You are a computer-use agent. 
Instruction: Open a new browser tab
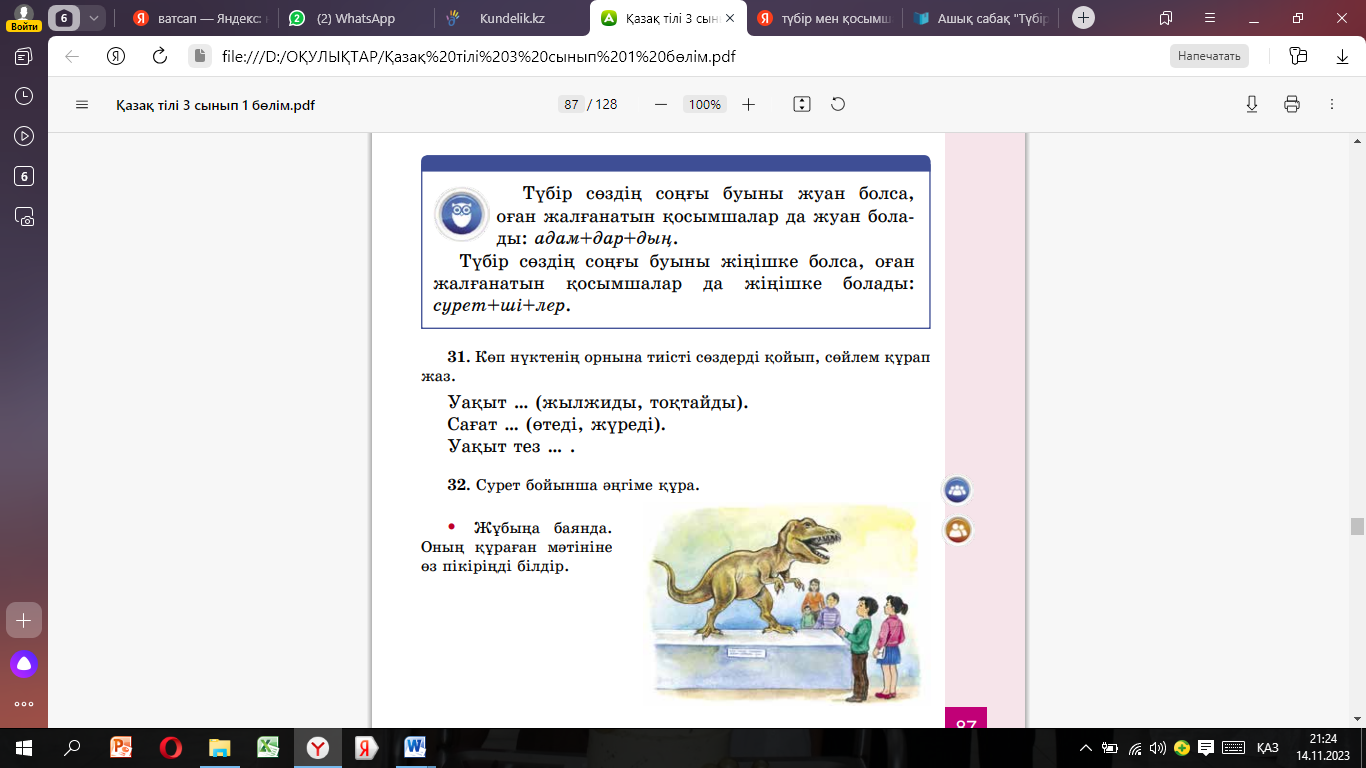coord(1083,18)
